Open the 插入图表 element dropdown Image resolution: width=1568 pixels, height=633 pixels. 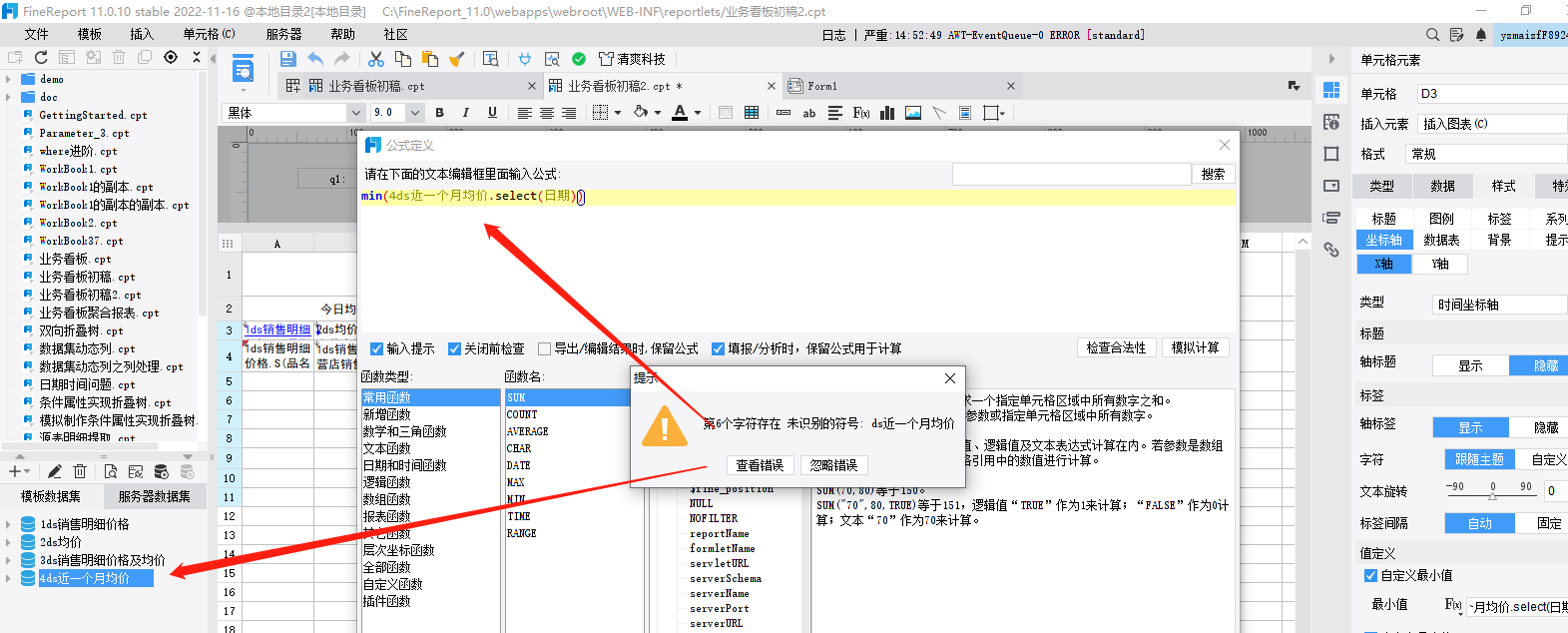click(1492, 124)
